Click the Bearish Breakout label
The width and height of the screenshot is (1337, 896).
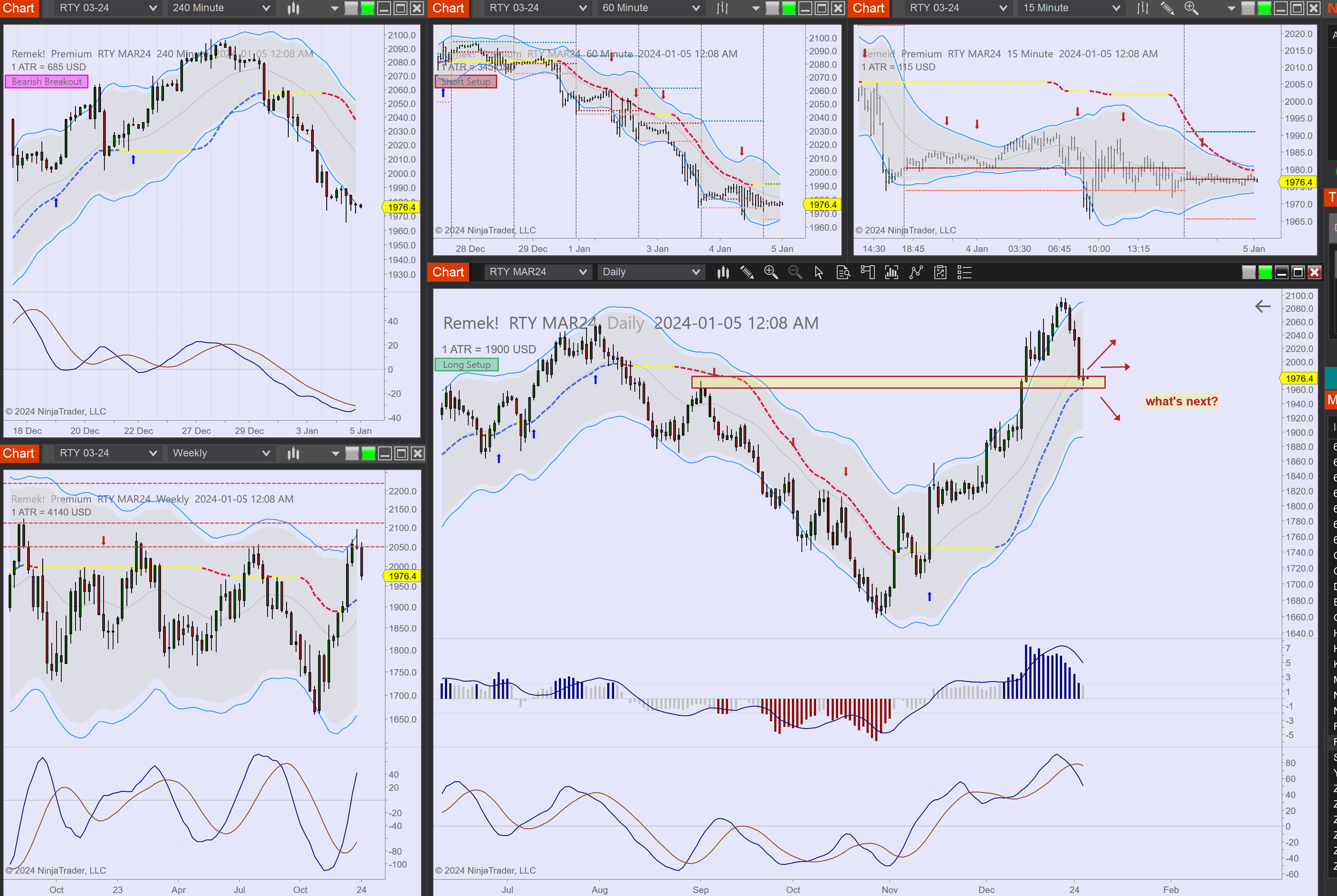coord(47,82)
